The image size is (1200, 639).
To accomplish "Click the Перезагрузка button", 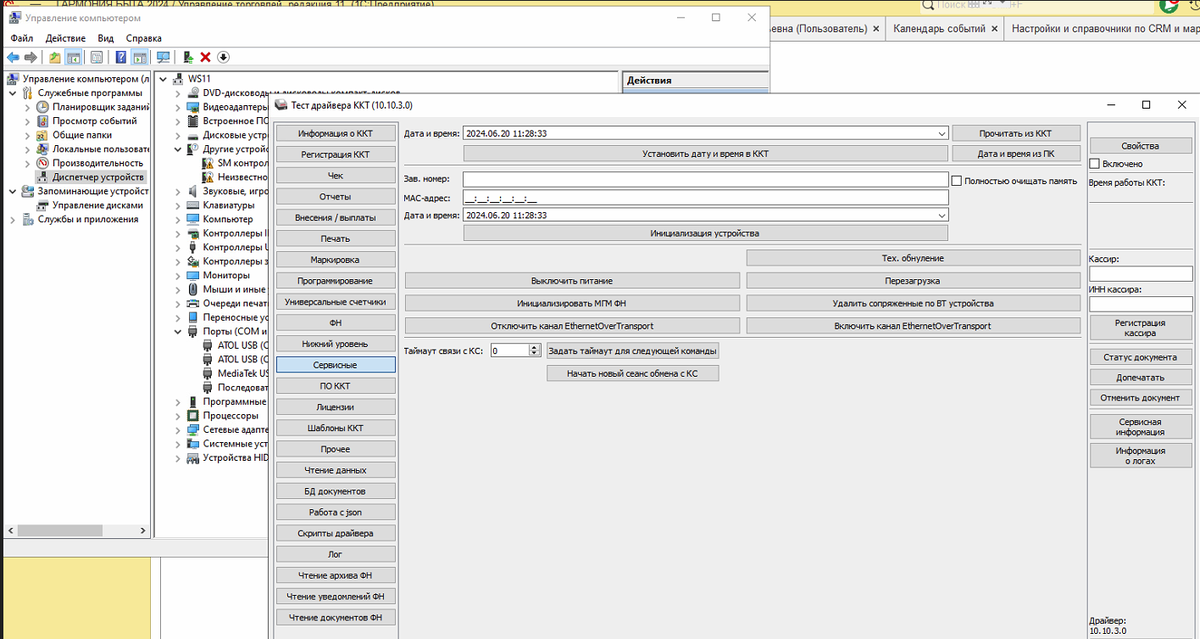I will click(913, 281).
